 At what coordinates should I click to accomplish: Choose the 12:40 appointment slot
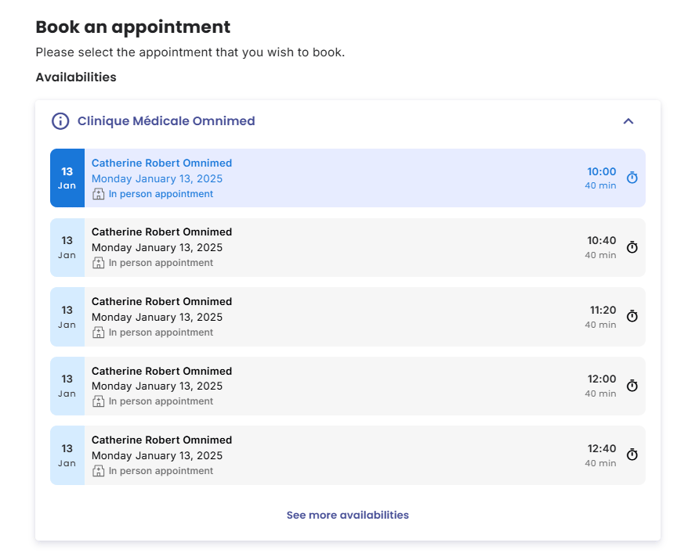(x=348, y=455)
